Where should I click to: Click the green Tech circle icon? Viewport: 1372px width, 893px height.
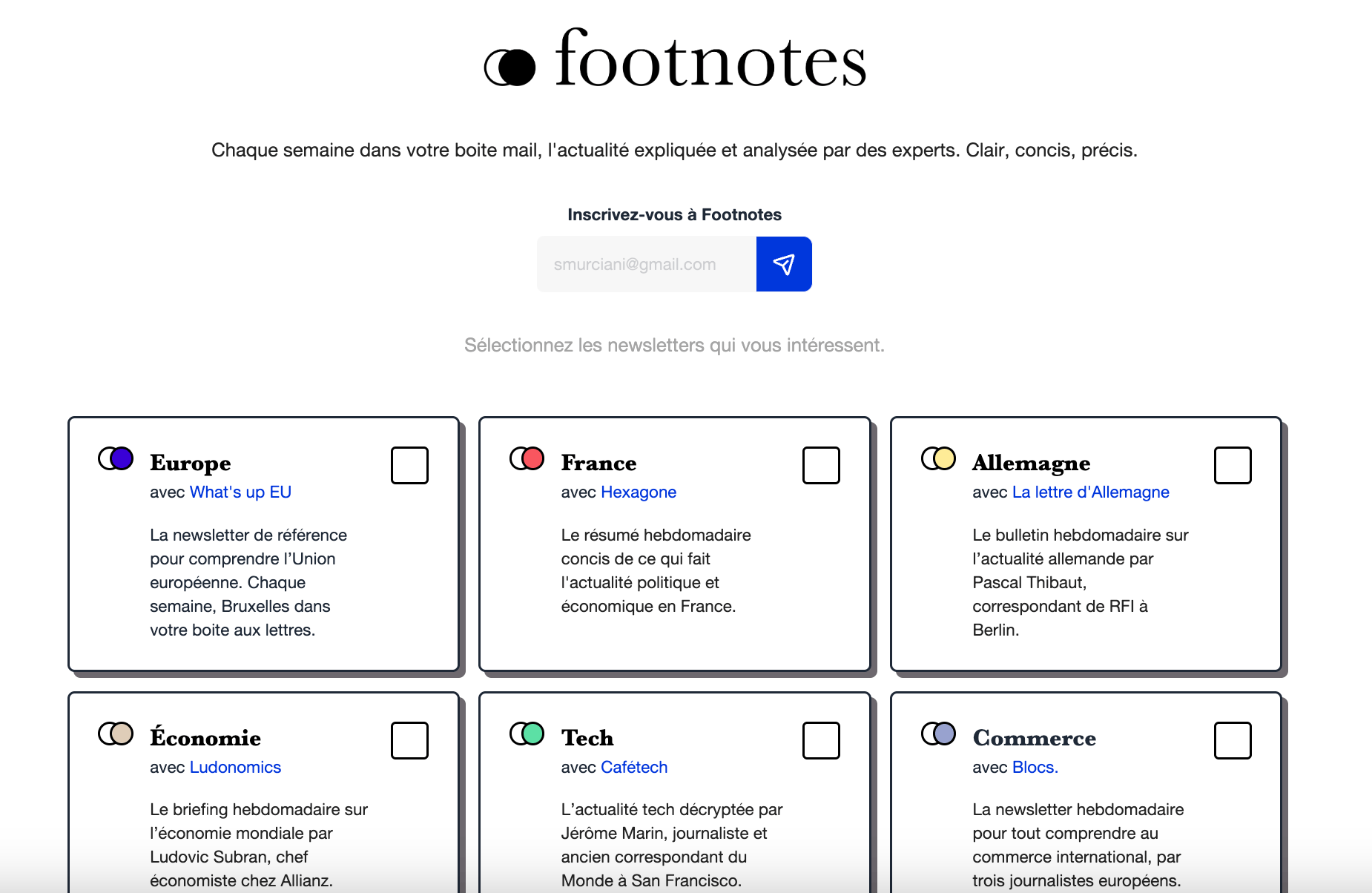click(x=527, y=734)
